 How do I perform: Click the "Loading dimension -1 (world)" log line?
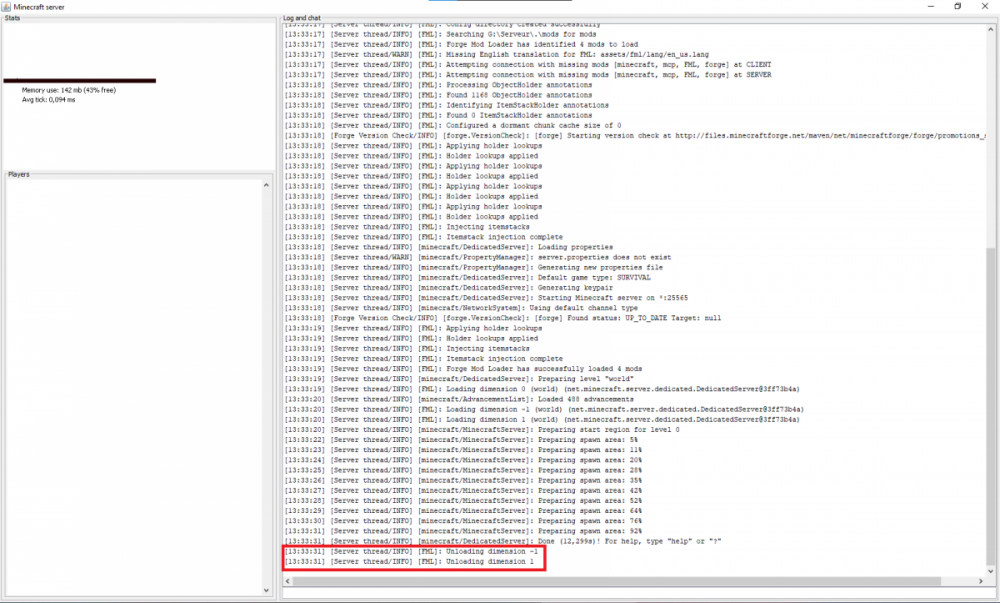pos(544,410)
